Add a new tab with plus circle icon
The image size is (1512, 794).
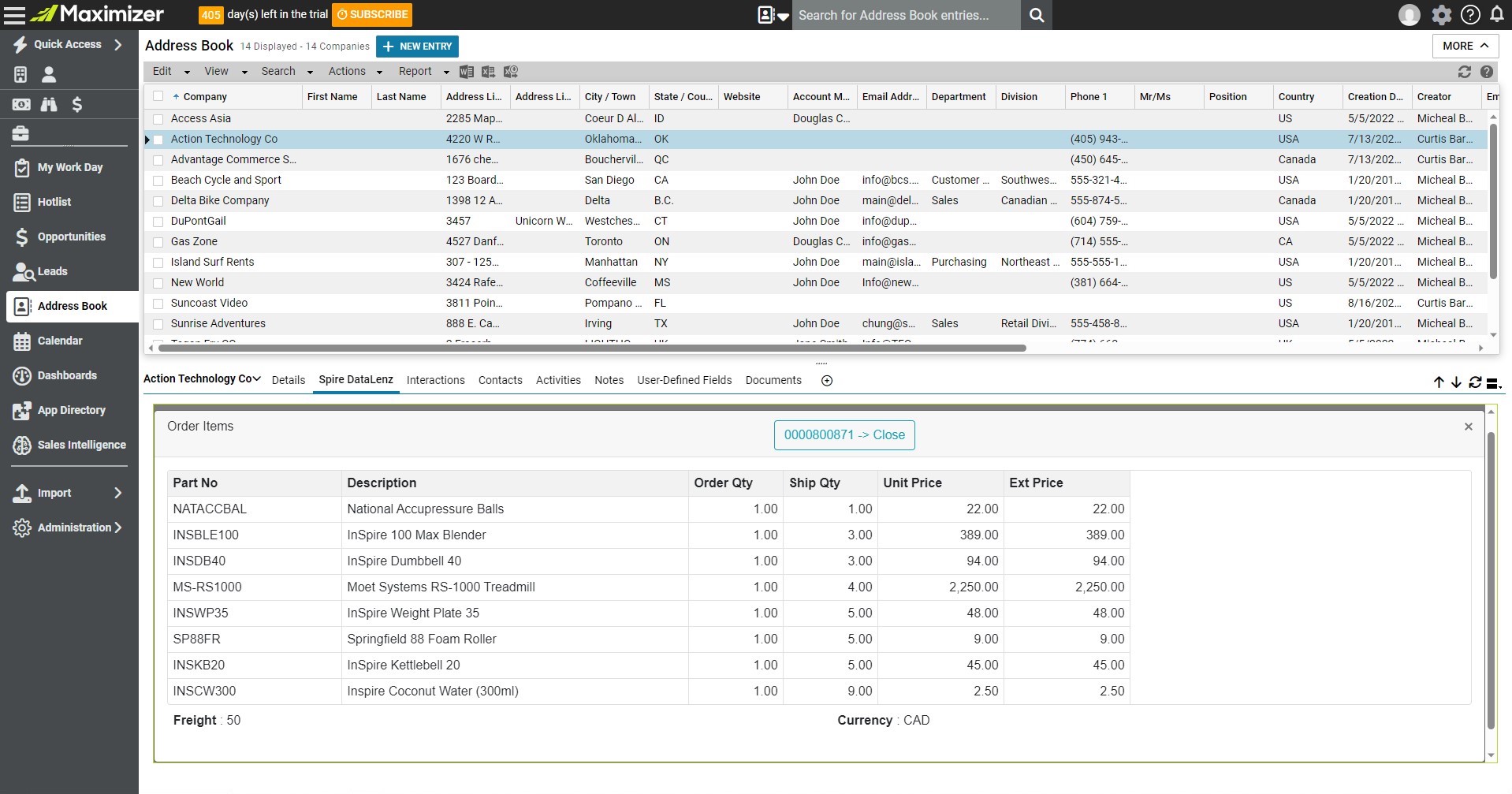click(x=827, y=381)
